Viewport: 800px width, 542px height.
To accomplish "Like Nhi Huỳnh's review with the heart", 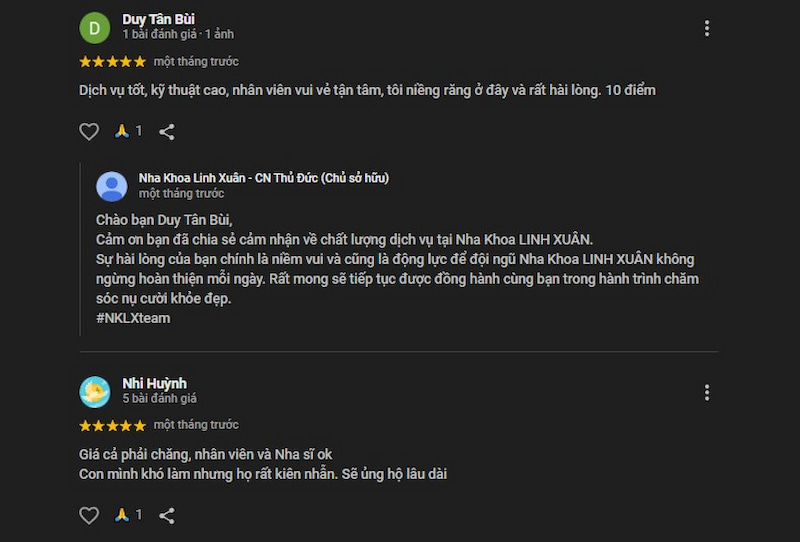I will [89, 515].
